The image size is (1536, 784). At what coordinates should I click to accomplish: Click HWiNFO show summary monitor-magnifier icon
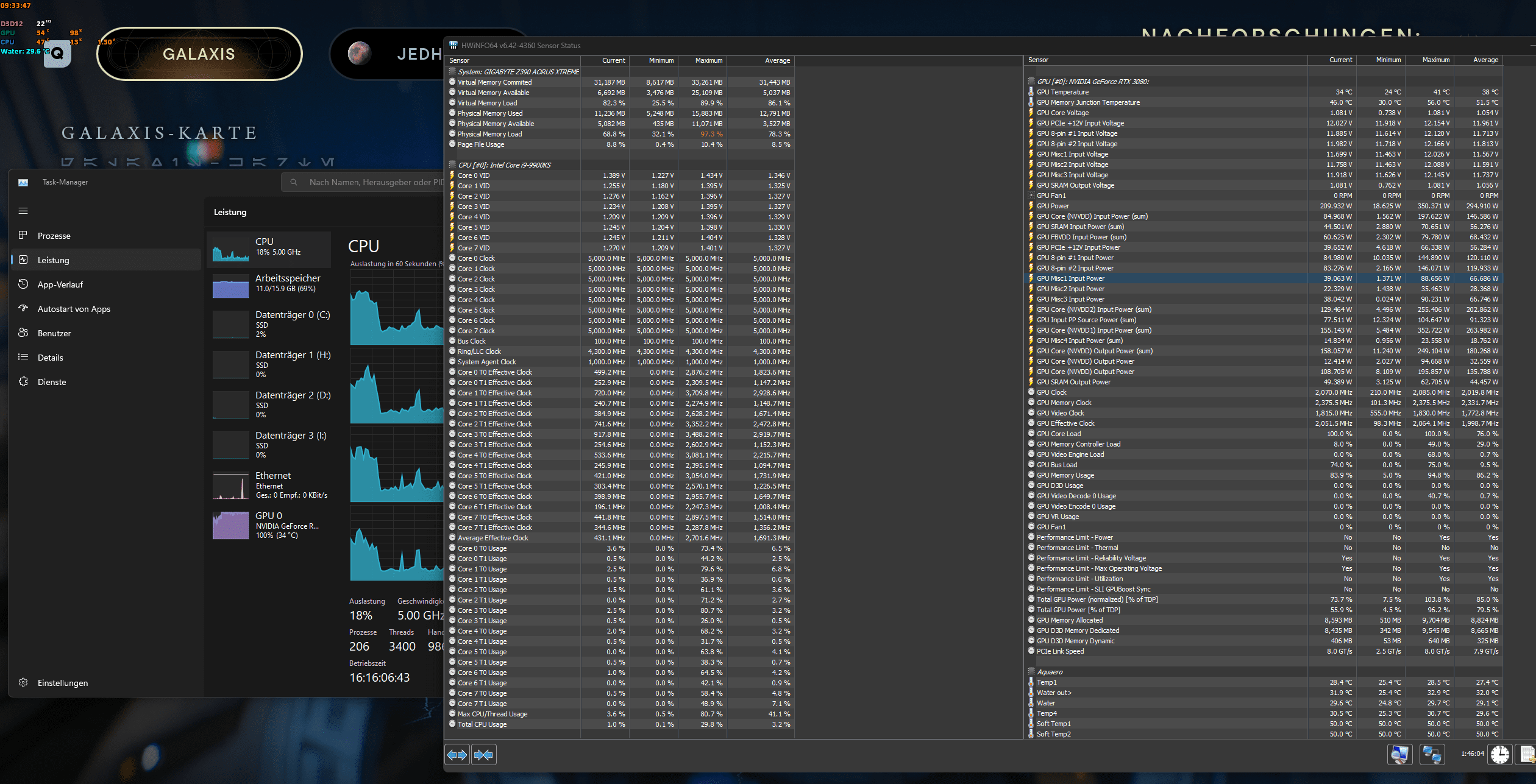coord(1400,754)
